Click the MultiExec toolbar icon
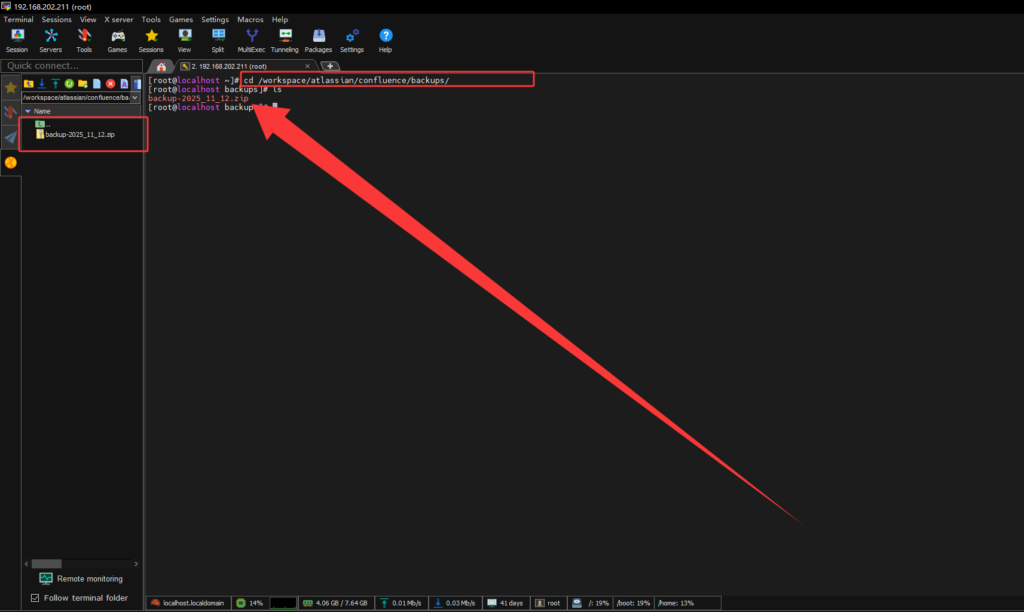 [x=251, y=39]
